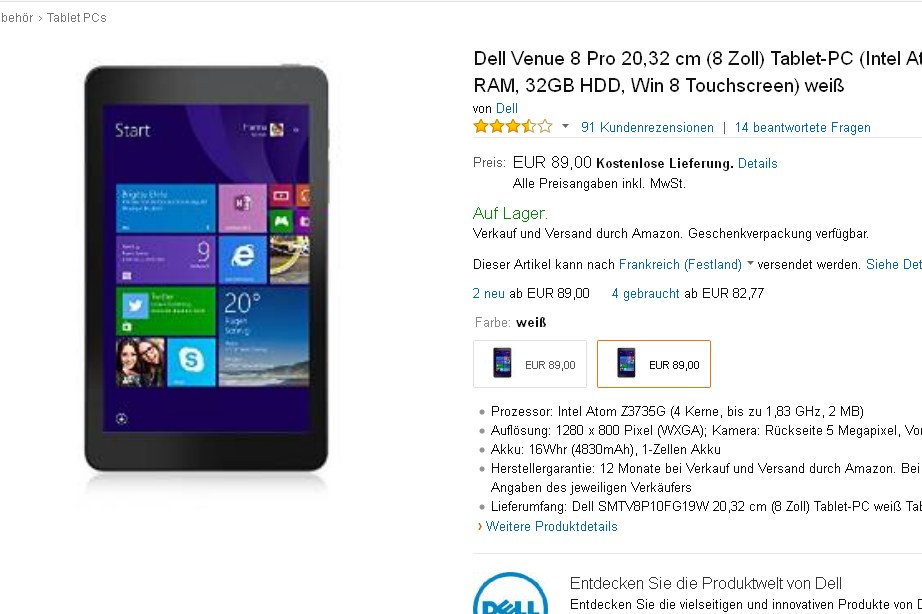
Task: Open the 14 beantwortete Fragen link
Action: pos(803,128)
